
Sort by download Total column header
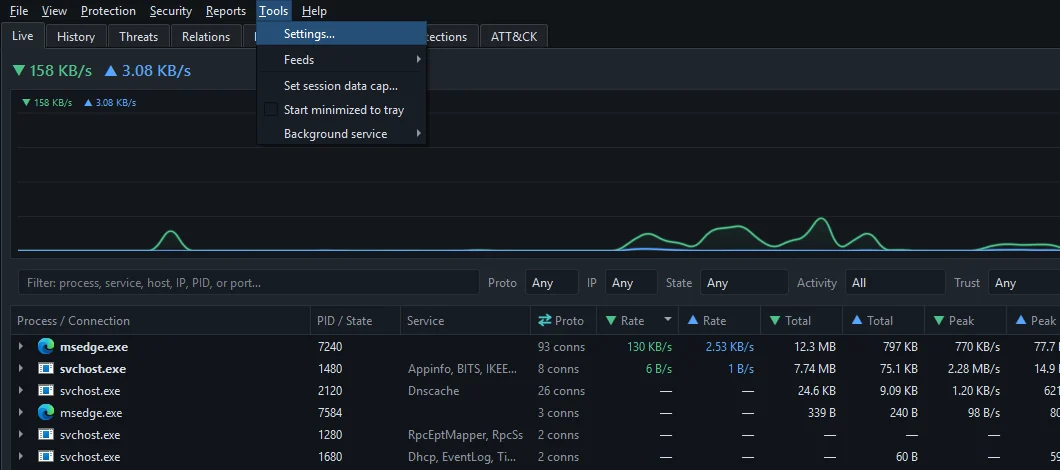[802, 321]
